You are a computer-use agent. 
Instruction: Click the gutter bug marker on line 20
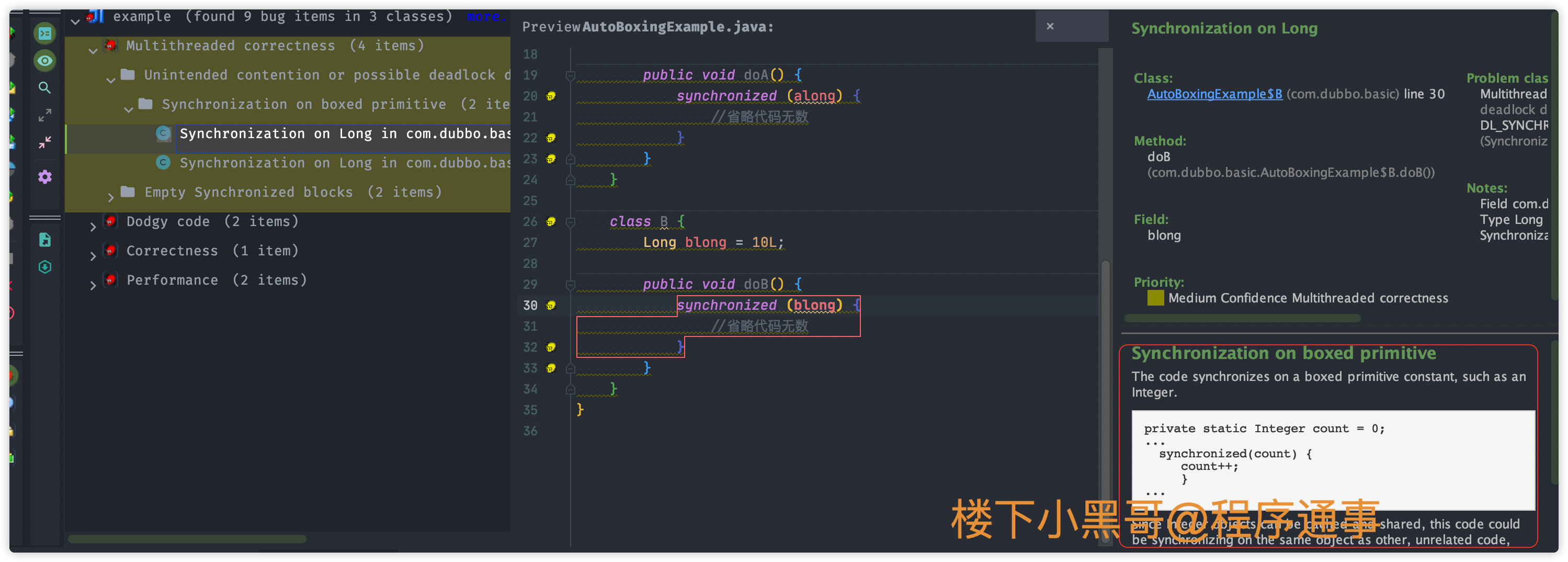[551, 96]
